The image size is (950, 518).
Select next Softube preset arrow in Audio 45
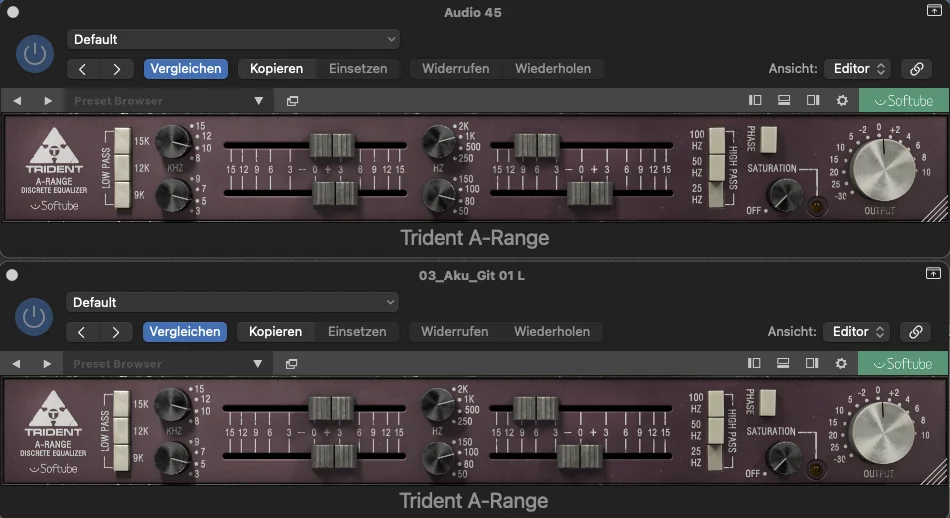[48, 101]
